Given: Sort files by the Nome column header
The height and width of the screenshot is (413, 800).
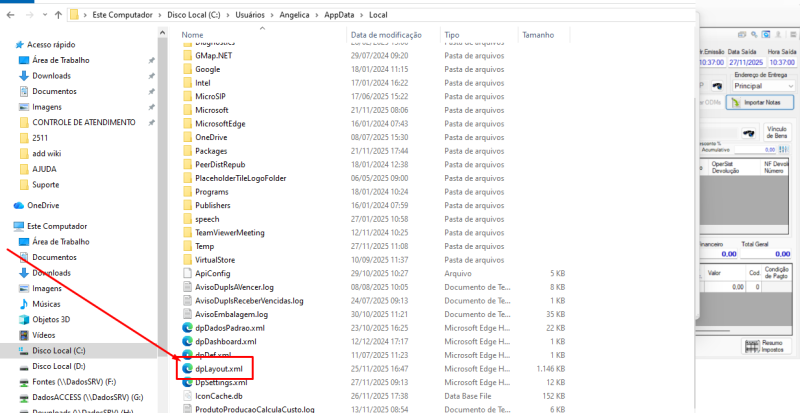Looking at the screenshot, I should pos(192,35).
